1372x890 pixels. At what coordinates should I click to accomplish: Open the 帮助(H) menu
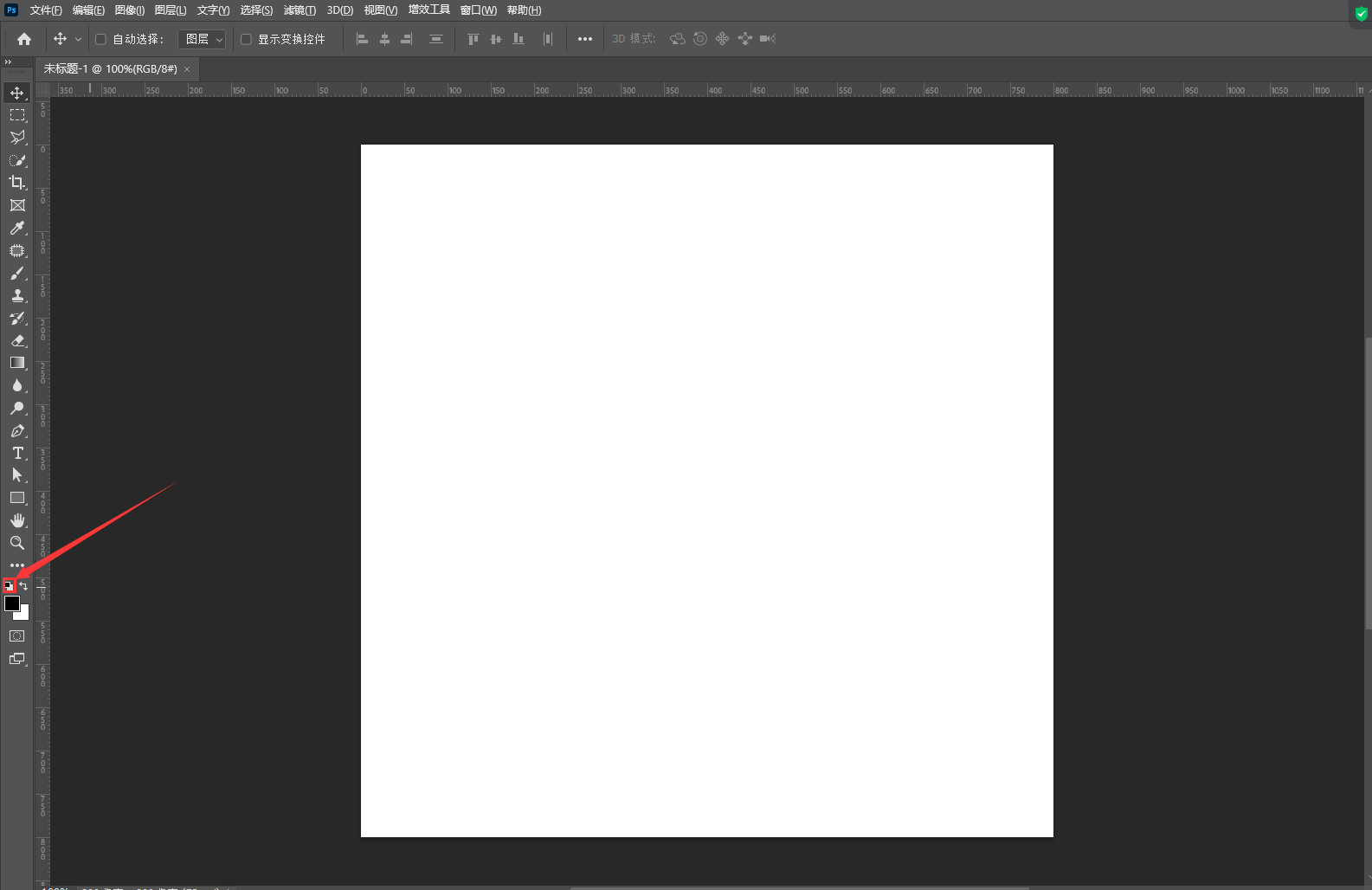(x=525, y=10)
